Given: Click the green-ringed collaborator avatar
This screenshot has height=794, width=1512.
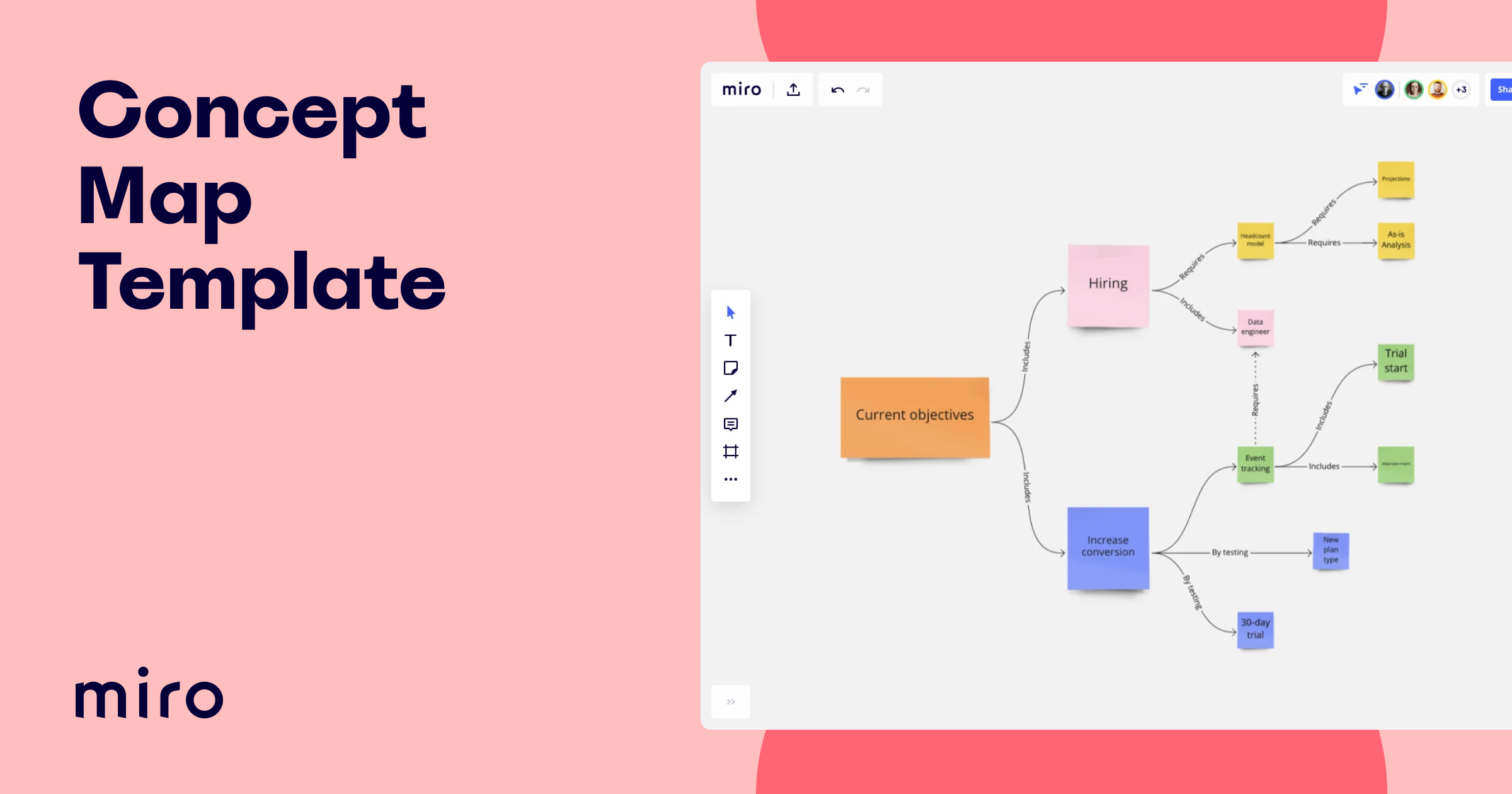Looking at the screenshot, I should tap(1414, 89).
